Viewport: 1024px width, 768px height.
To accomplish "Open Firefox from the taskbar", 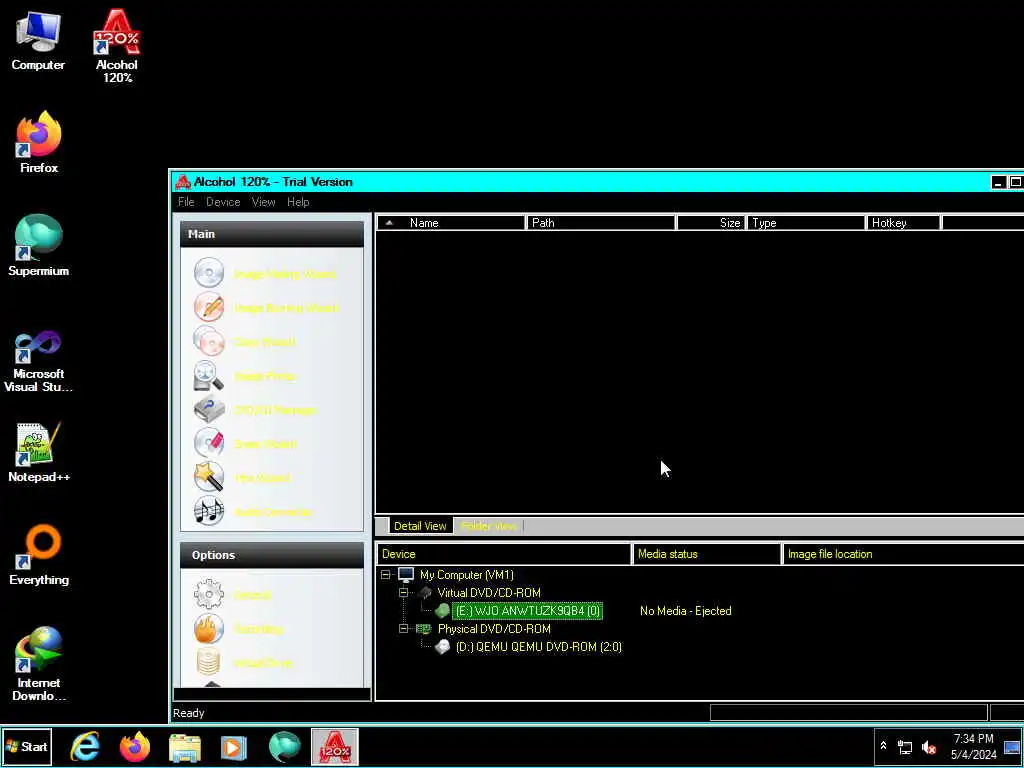I will [135, 746].
